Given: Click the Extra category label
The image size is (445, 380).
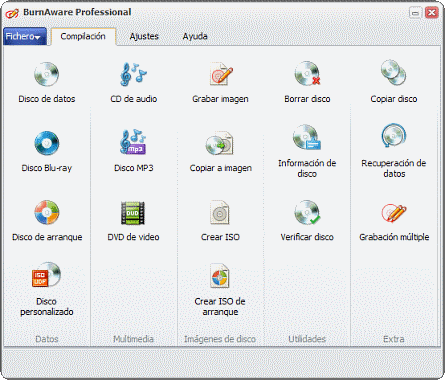Looking at the screenshot, I should click(394, 339).
